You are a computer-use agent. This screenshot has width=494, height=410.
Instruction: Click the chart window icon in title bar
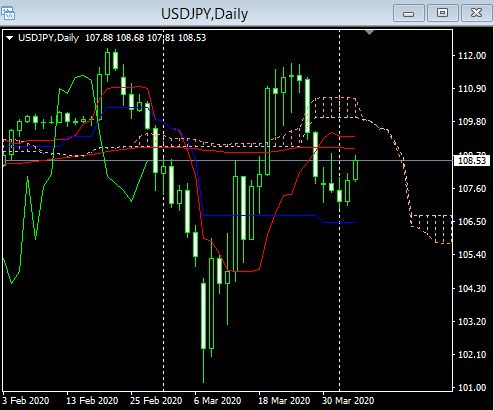click(8, 13)
